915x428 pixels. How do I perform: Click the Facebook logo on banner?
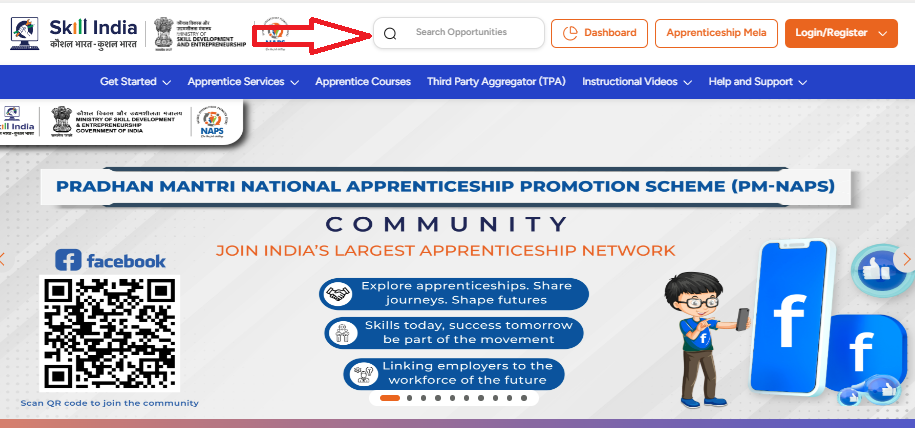click(110, 260)
